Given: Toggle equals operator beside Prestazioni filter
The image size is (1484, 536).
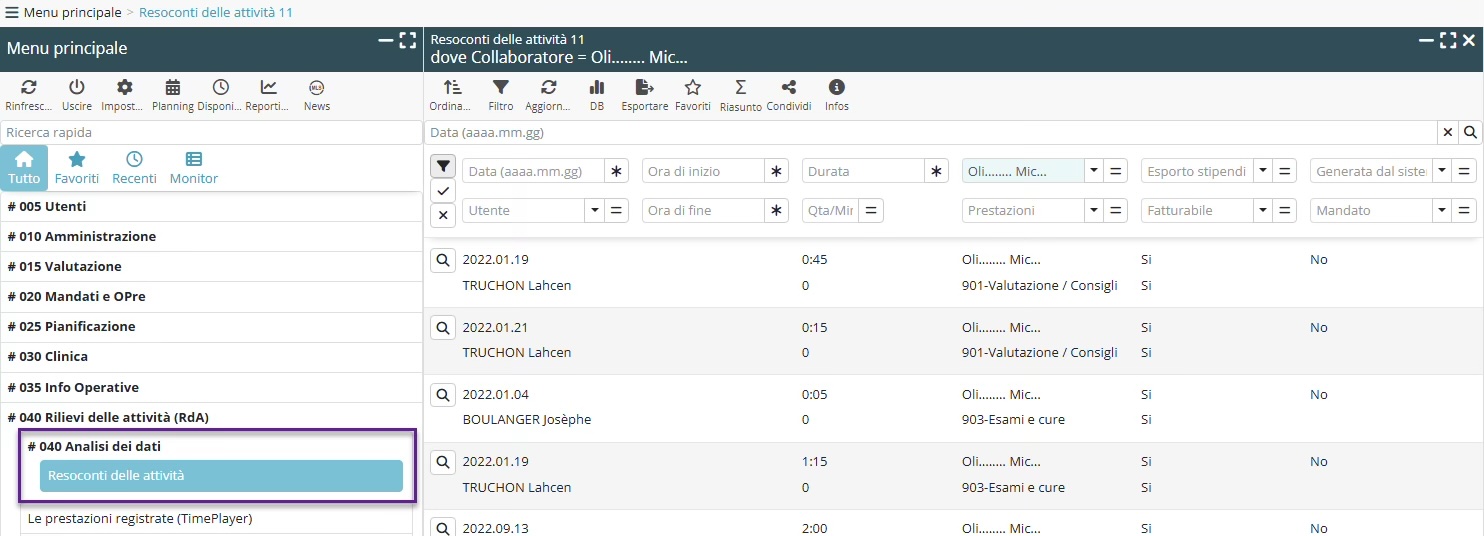Looking at the screenshot, I should point(1117,211).
